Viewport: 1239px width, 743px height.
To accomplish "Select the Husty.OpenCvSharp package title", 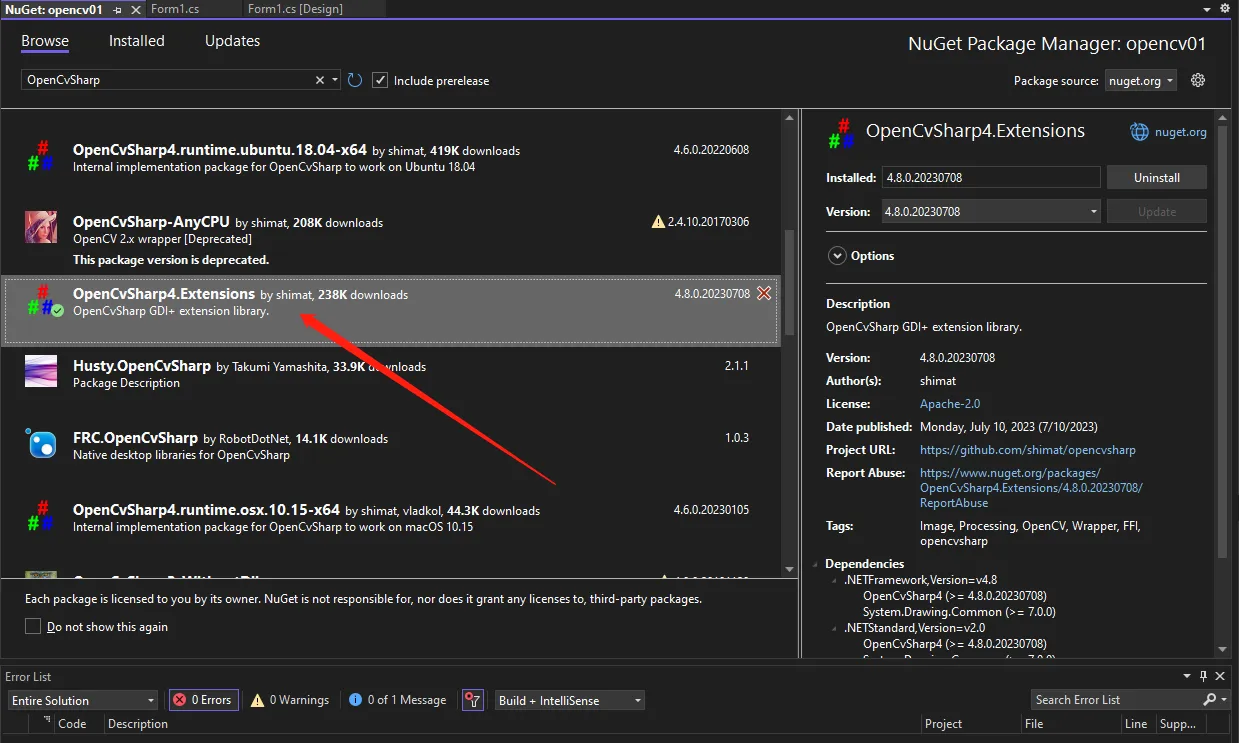I will (142, 366).
